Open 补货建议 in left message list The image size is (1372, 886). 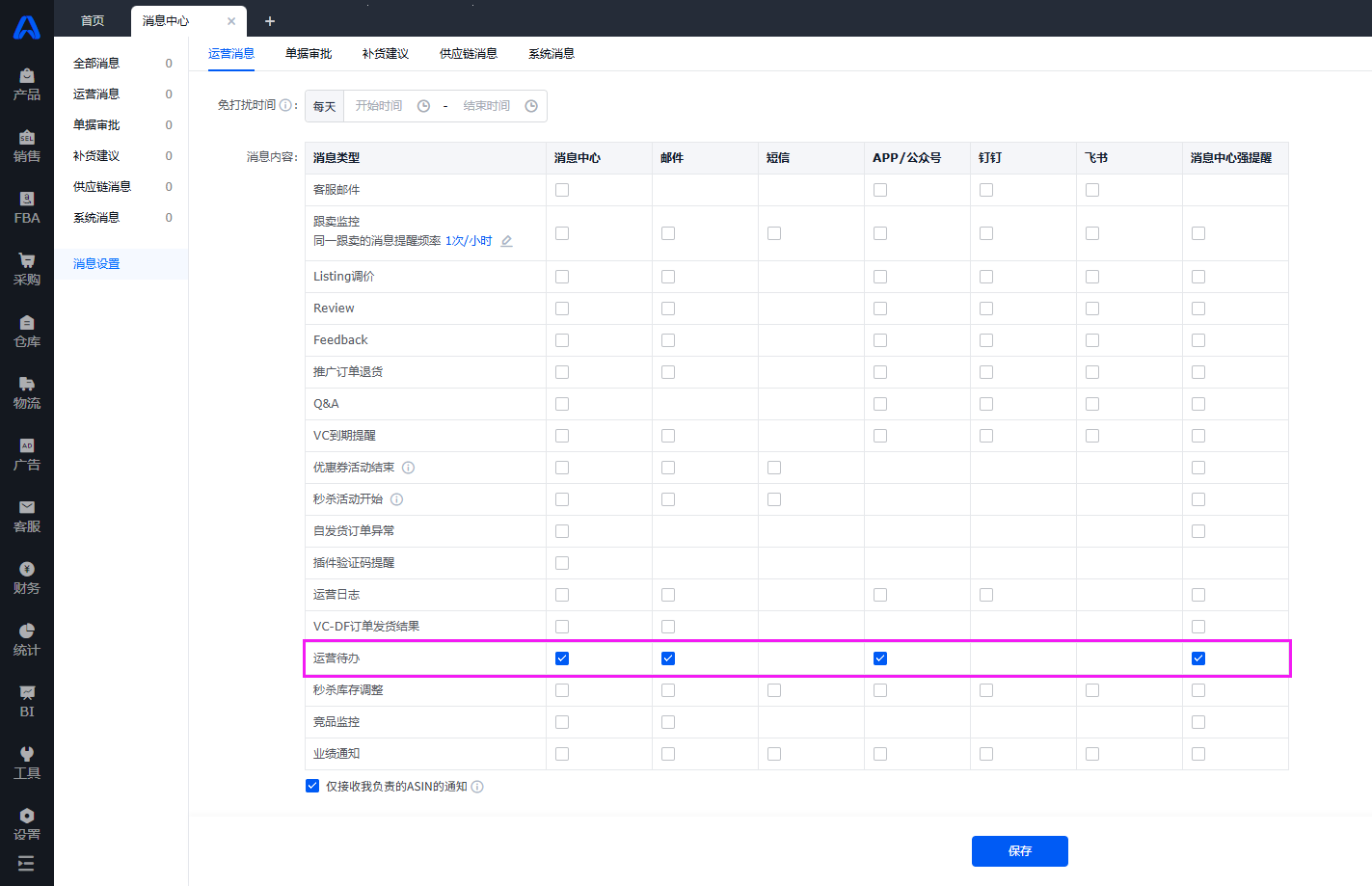121,156
